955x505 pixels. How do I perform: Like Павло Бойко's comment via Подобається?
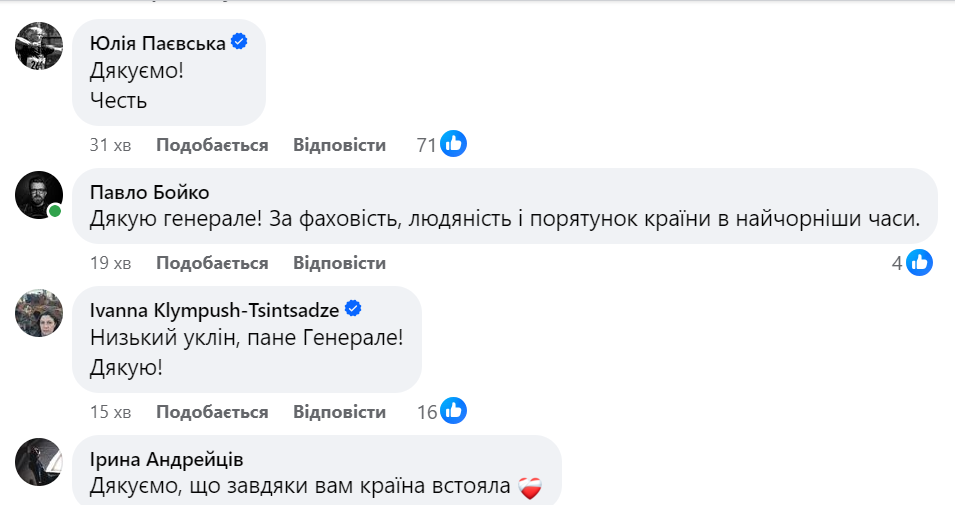212,263
